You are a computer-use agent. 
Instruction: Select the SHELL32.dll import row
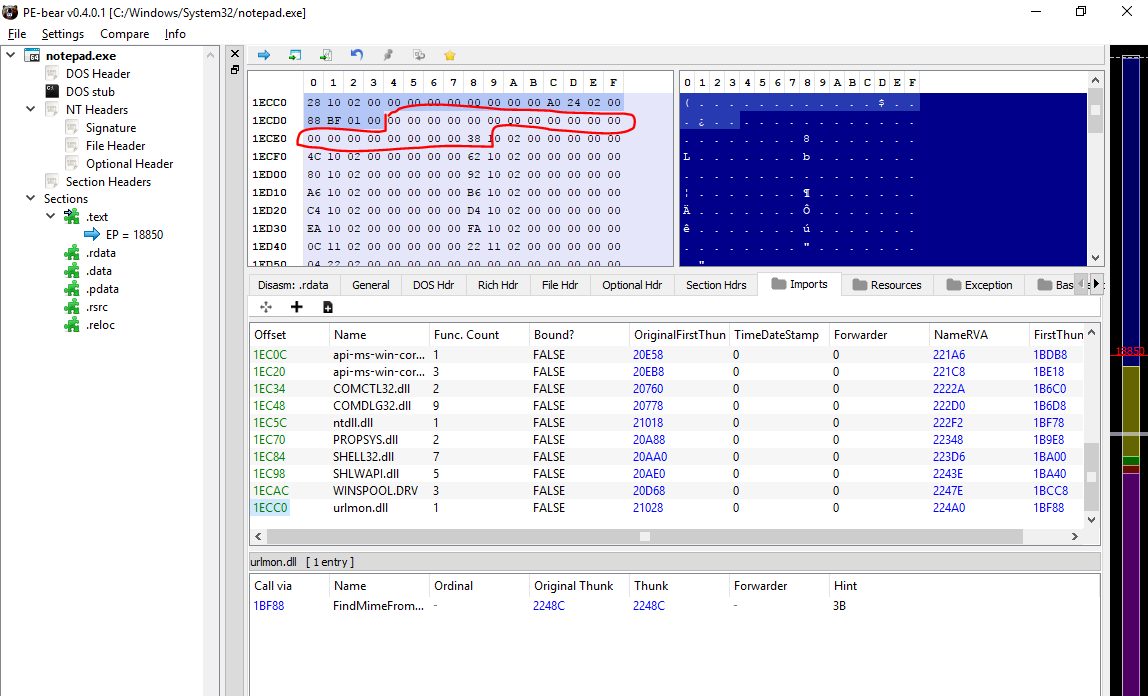tap(363, 457)
